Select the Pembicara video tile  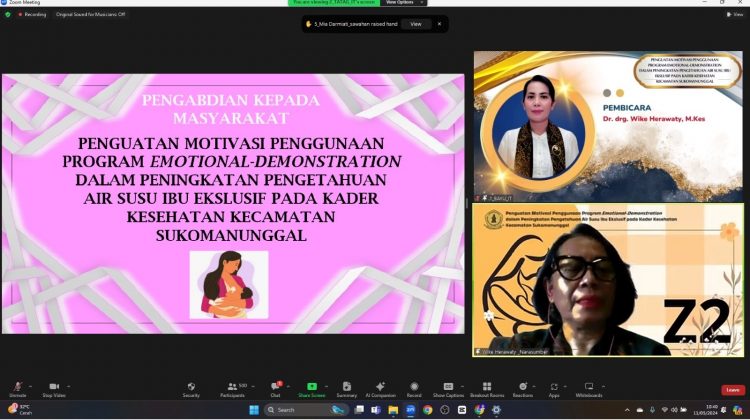click(x=608, y=126)
